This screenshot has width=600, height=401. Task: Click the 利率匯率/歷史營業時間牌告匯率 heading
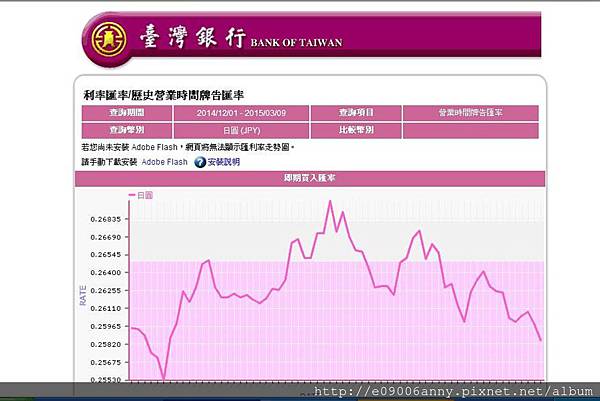coord(163,95)
